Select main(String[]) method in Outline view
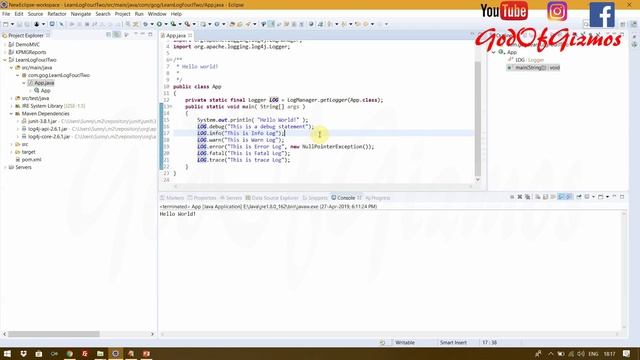The width and height of the screenshot is (640, 360). point(537,68)
